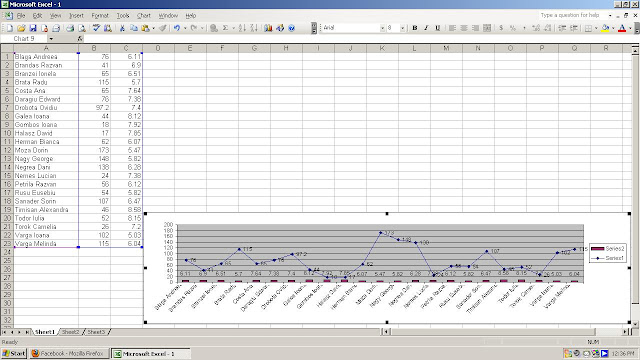Open the File menu
640x360 pixels.
[x=21, y=16]
